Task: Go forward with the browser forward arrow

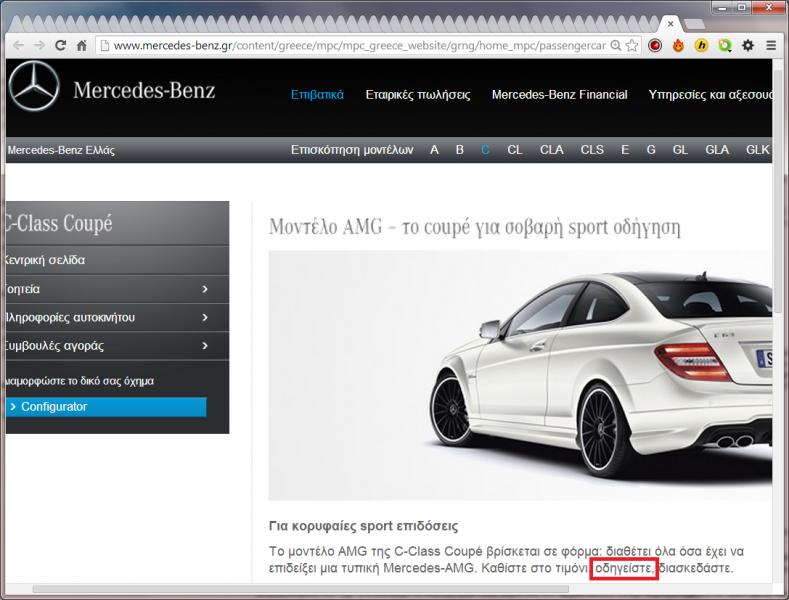Action: (39, 45)
